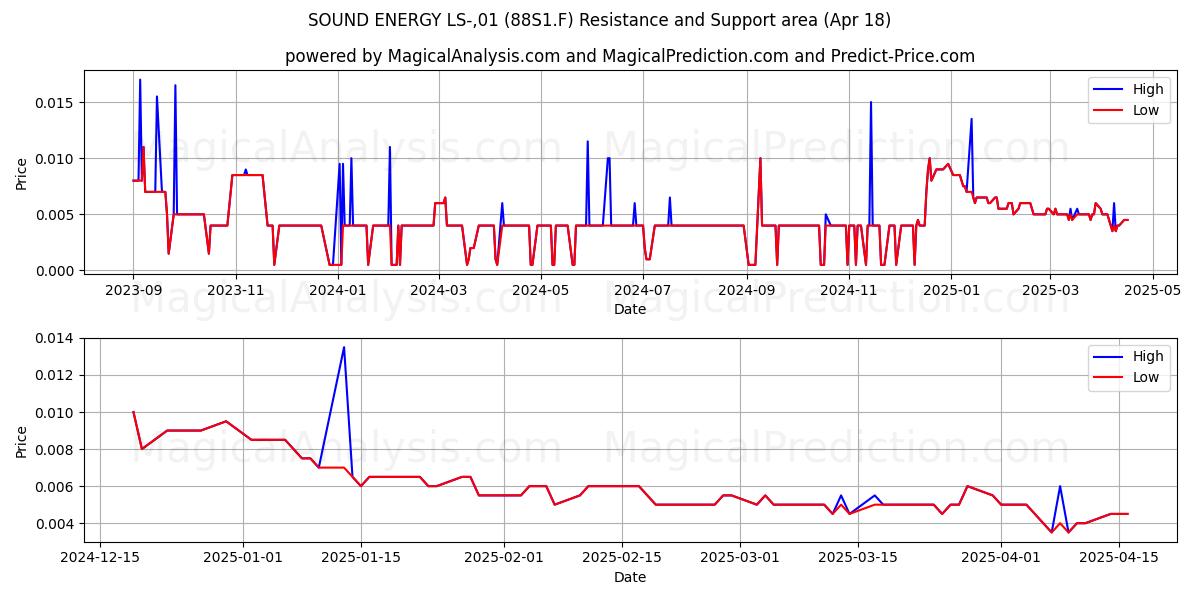1200x600 pixels.
Task: Click the '2025-05' x-axis label
Action: coord(1153,291)
